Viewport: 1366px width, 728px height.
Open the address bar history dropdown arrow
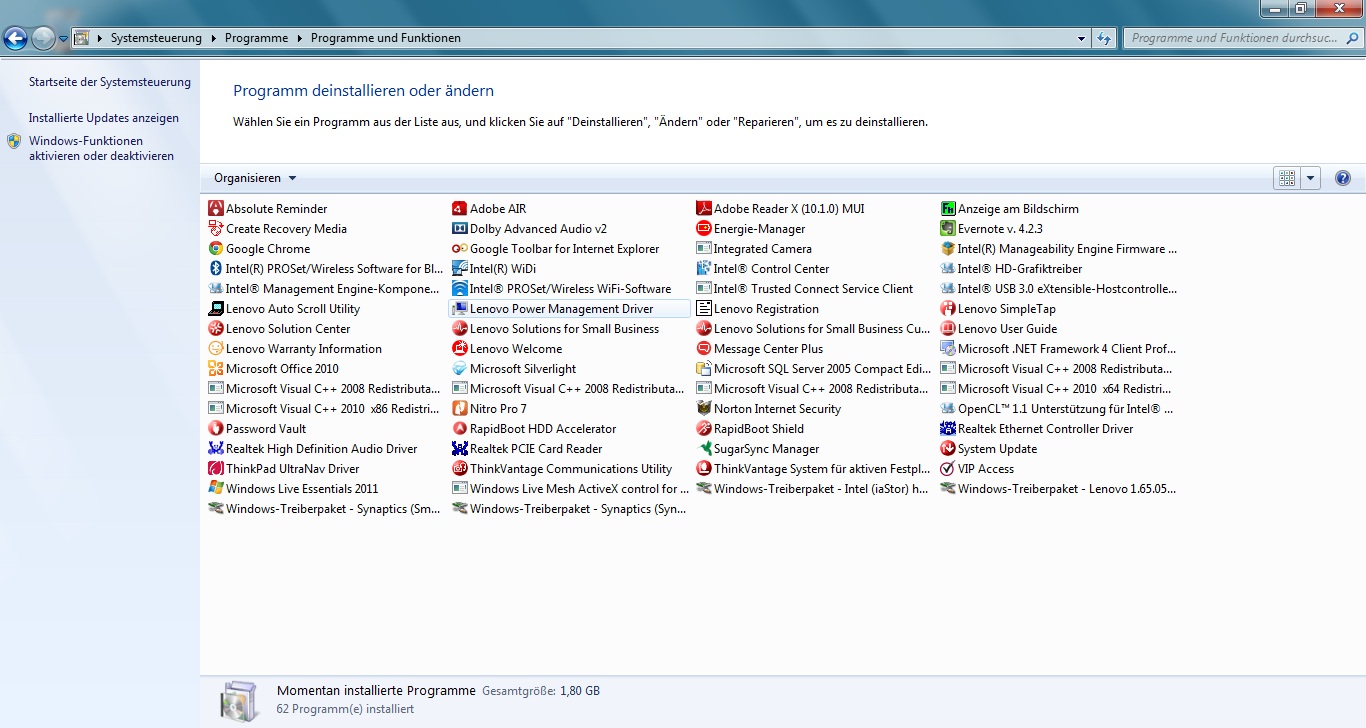[x=1081, y=38]
